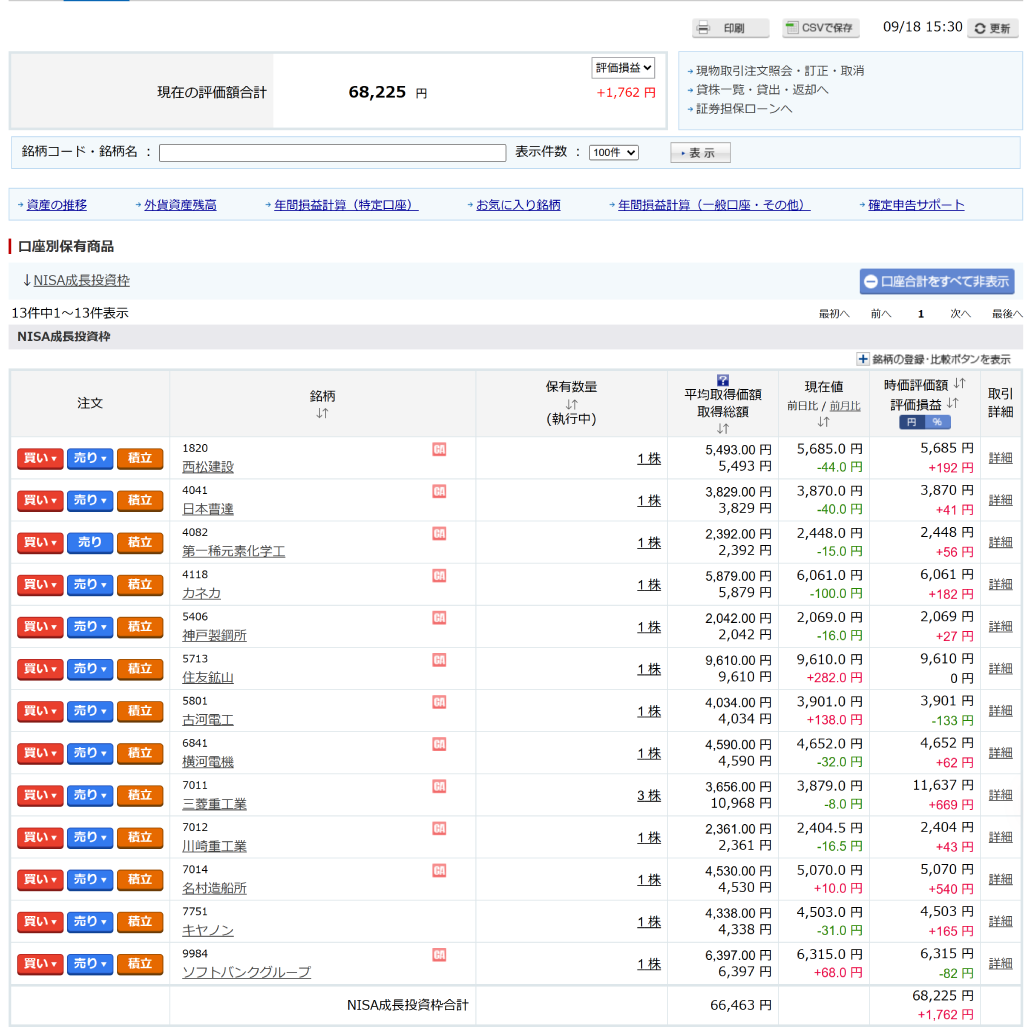
Task: Switch 評価損益 display to 円
Action: click(911, 422)
